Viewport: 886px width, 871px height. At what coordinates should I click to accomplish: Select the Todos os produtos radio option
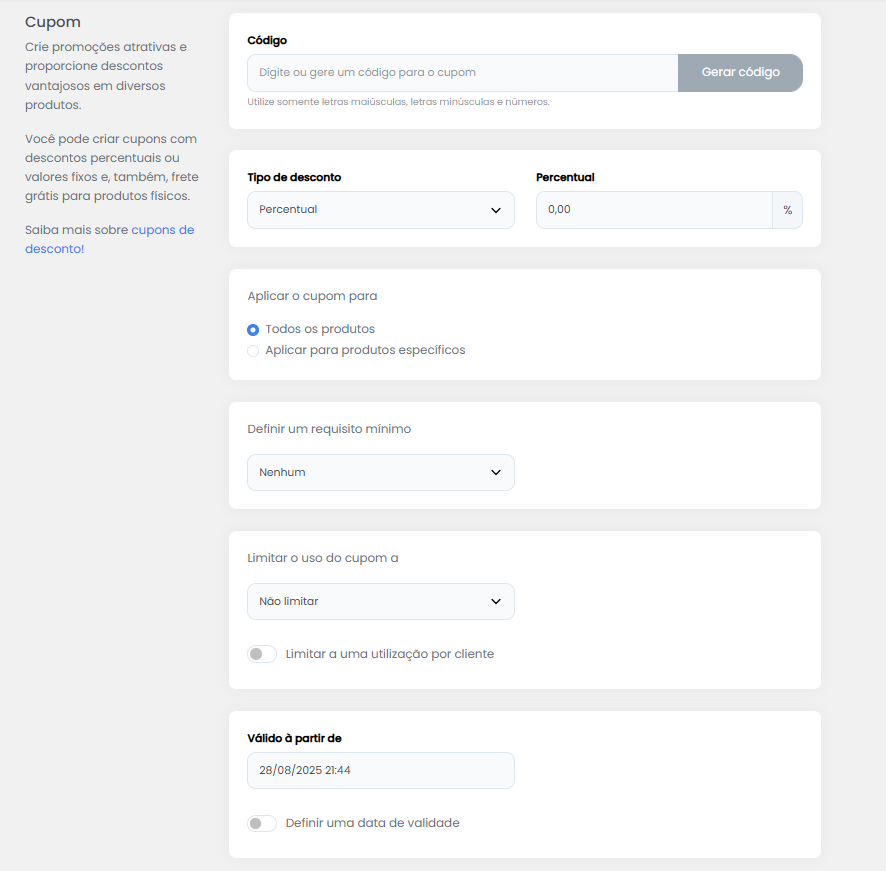(253, 330)
